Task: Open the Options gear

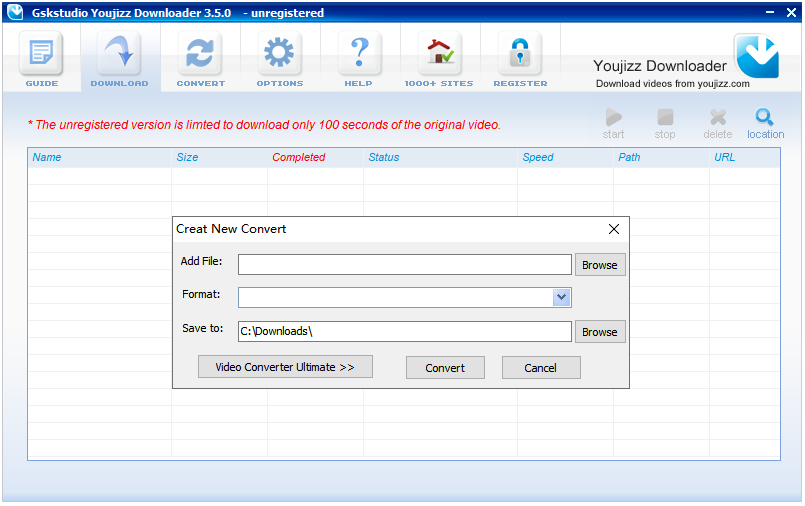Action: point(279,59)
